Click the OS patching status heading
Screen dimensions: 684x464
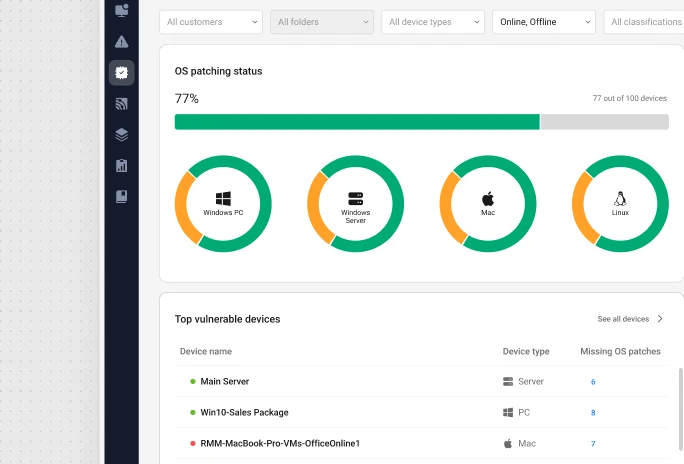[x=219, y=71]
